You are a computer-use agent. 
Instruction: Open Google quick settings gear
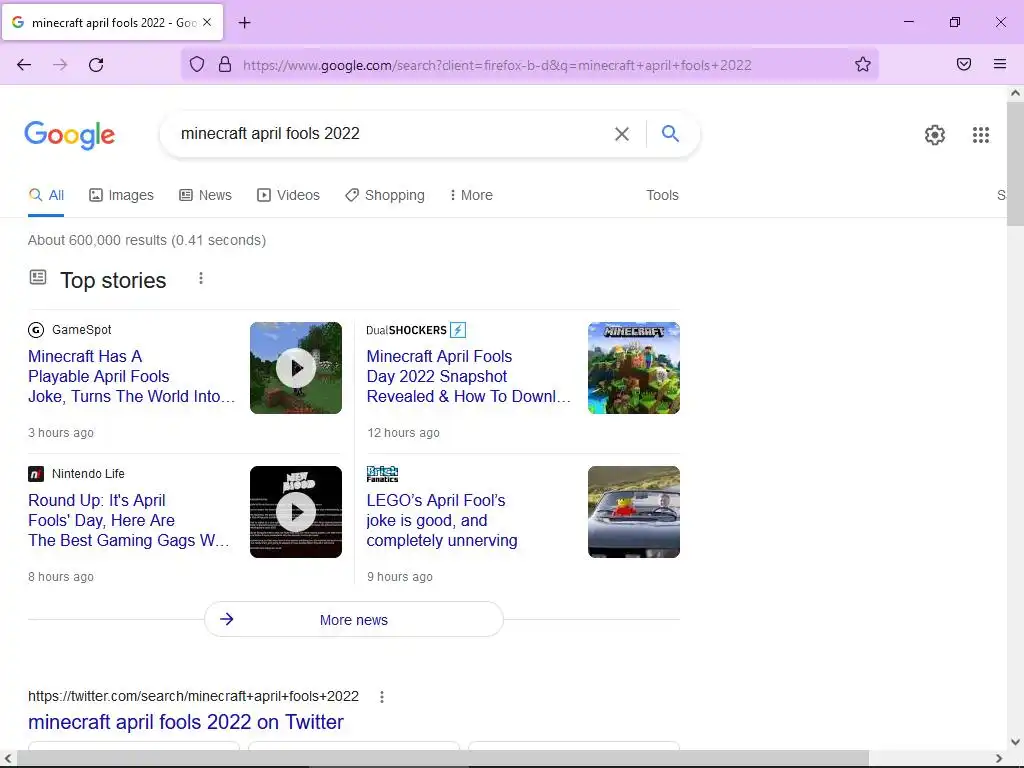(x=935, y=135)
